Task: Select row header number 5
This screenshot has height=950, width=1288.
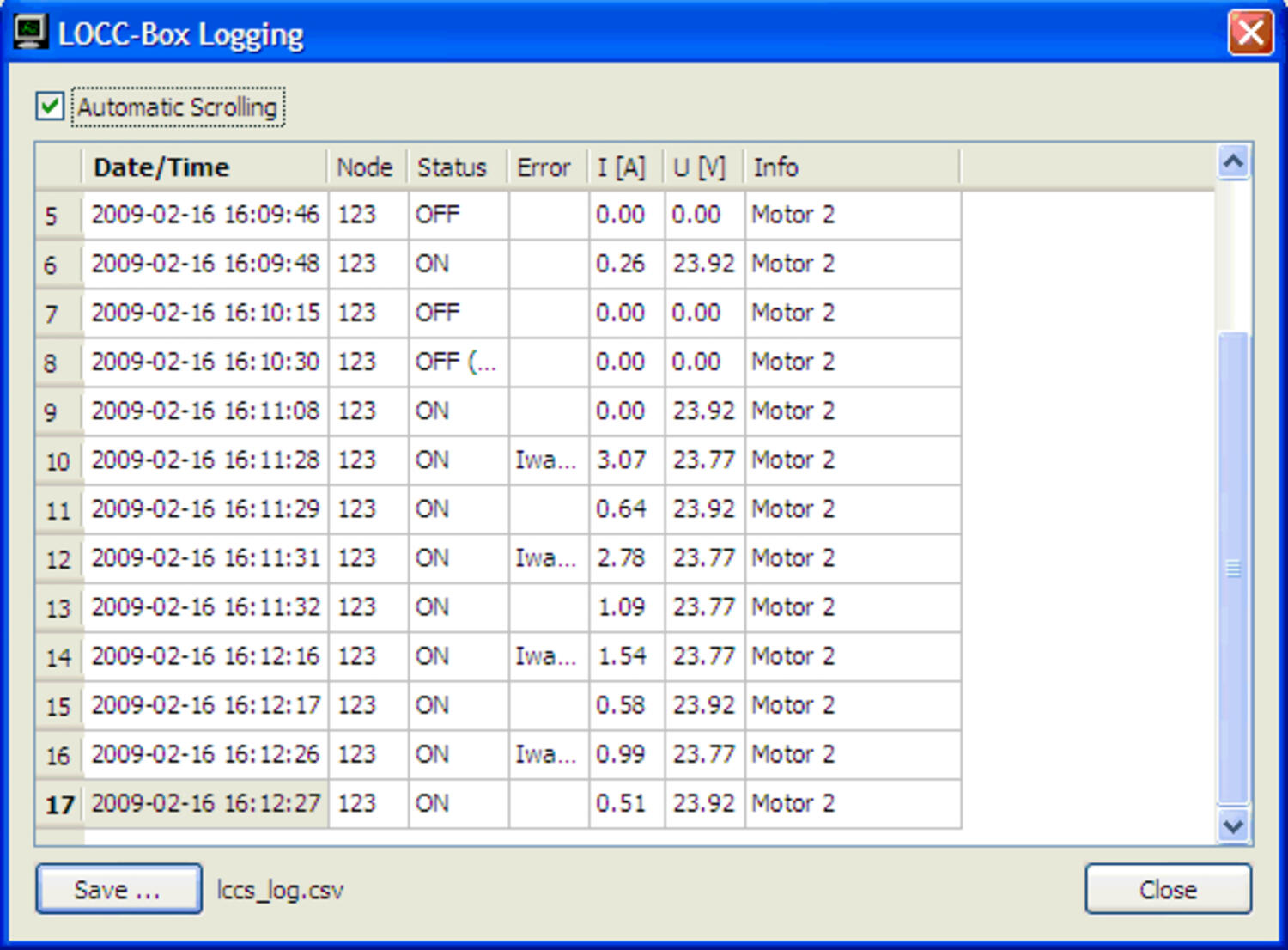Action: [52, 216]
